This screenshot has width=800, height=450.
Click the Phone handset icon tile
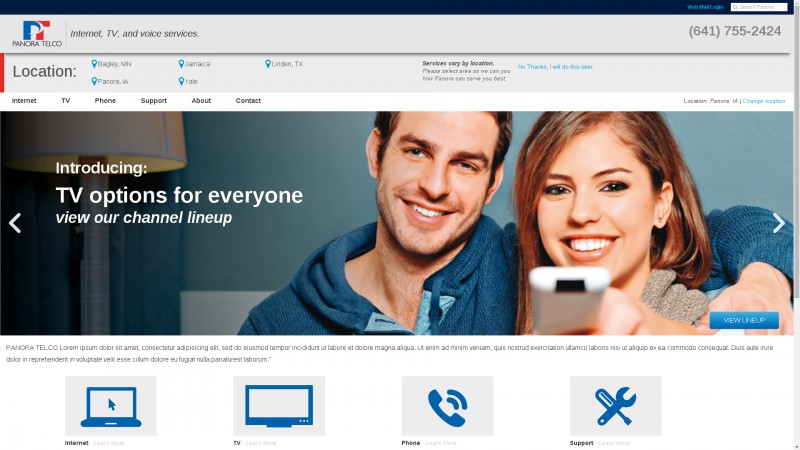click(x=447, y=406)
